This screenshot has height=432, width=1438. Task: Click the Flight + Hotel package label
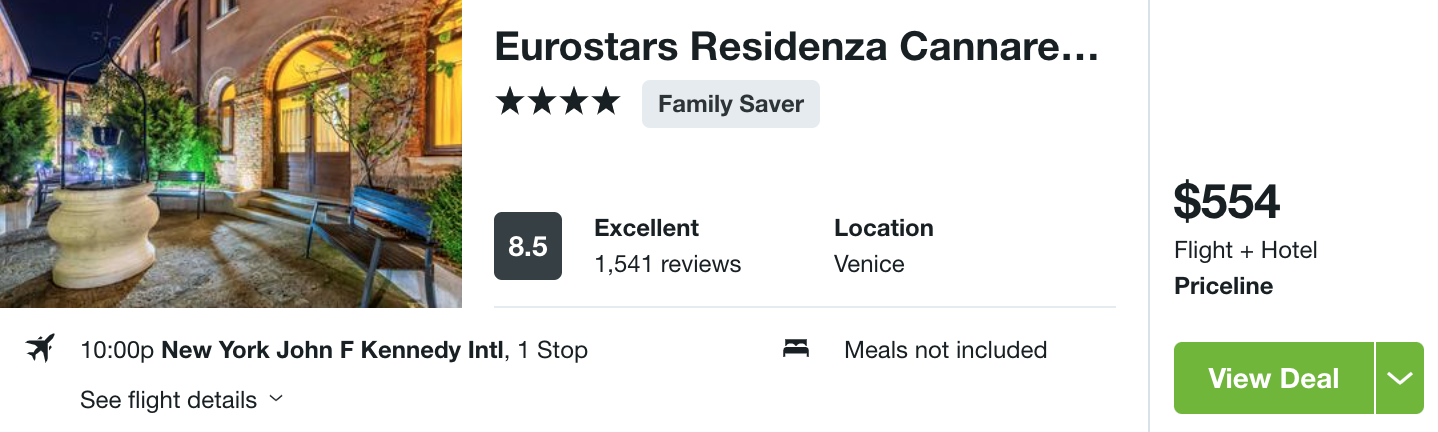coord(1246,250)
